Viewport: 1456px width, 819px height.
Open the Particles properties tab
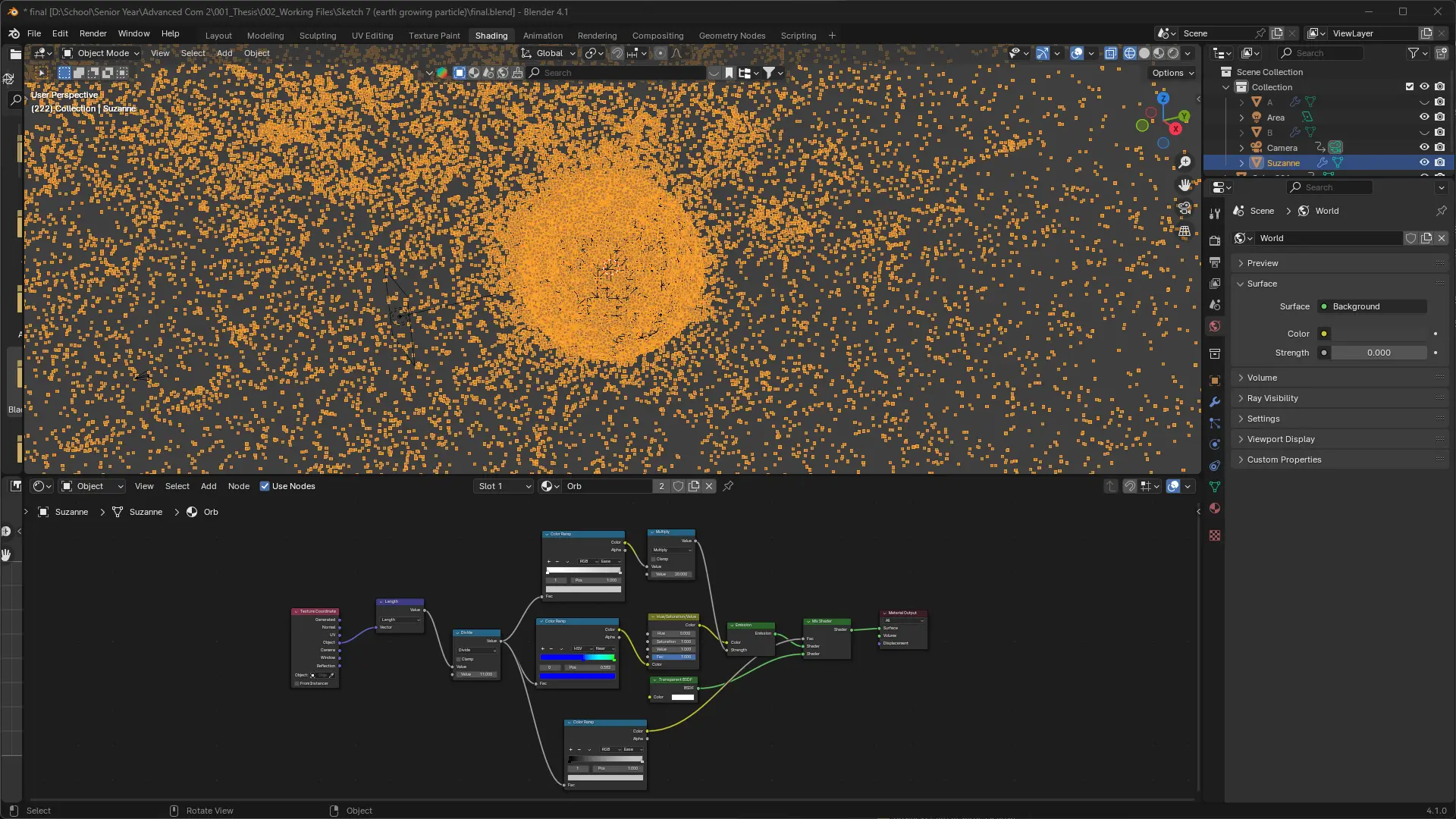tap(1215, 423)
